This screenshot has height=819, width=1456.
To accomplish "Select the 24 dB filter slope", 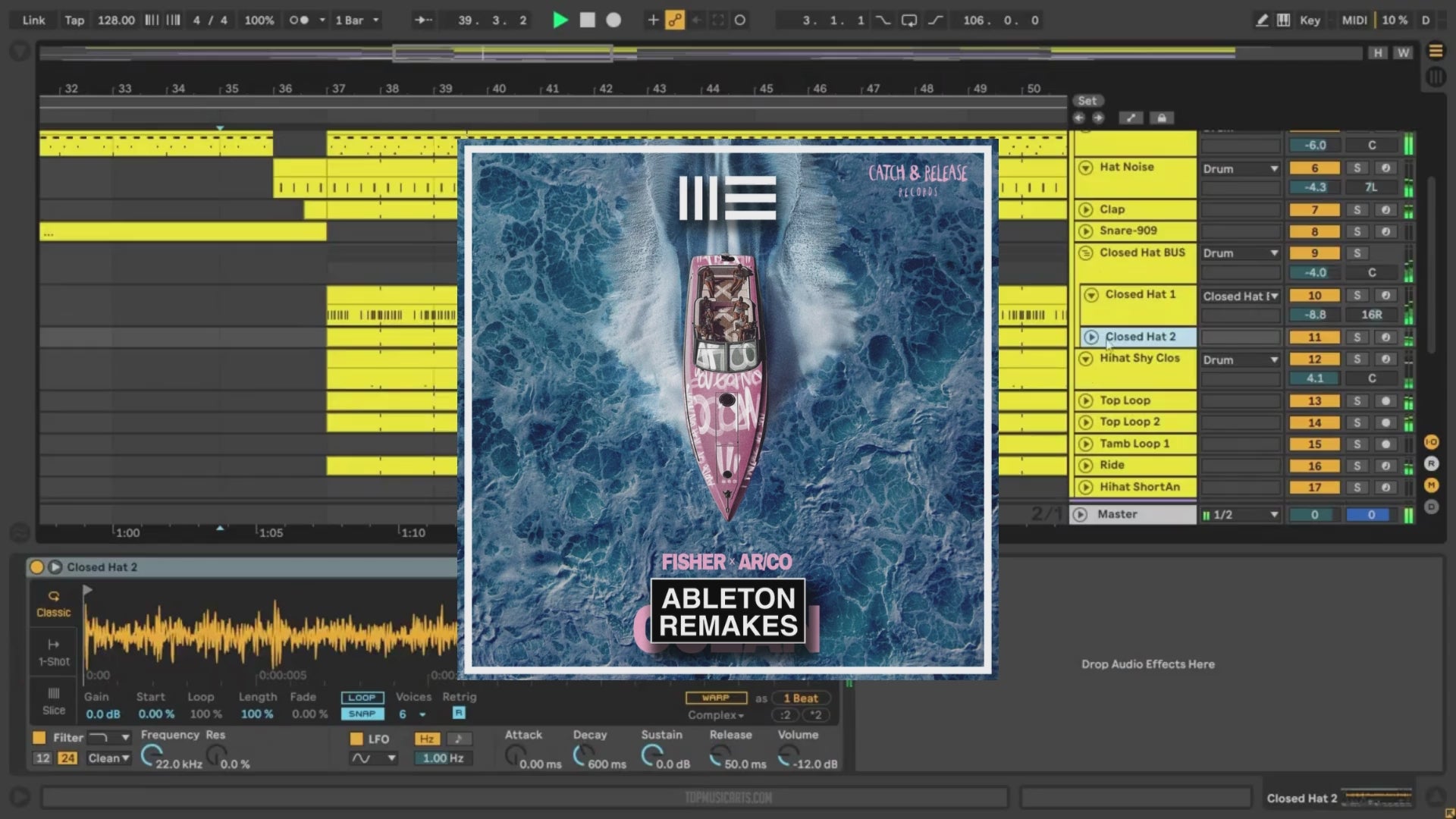I will pos(67,758).
